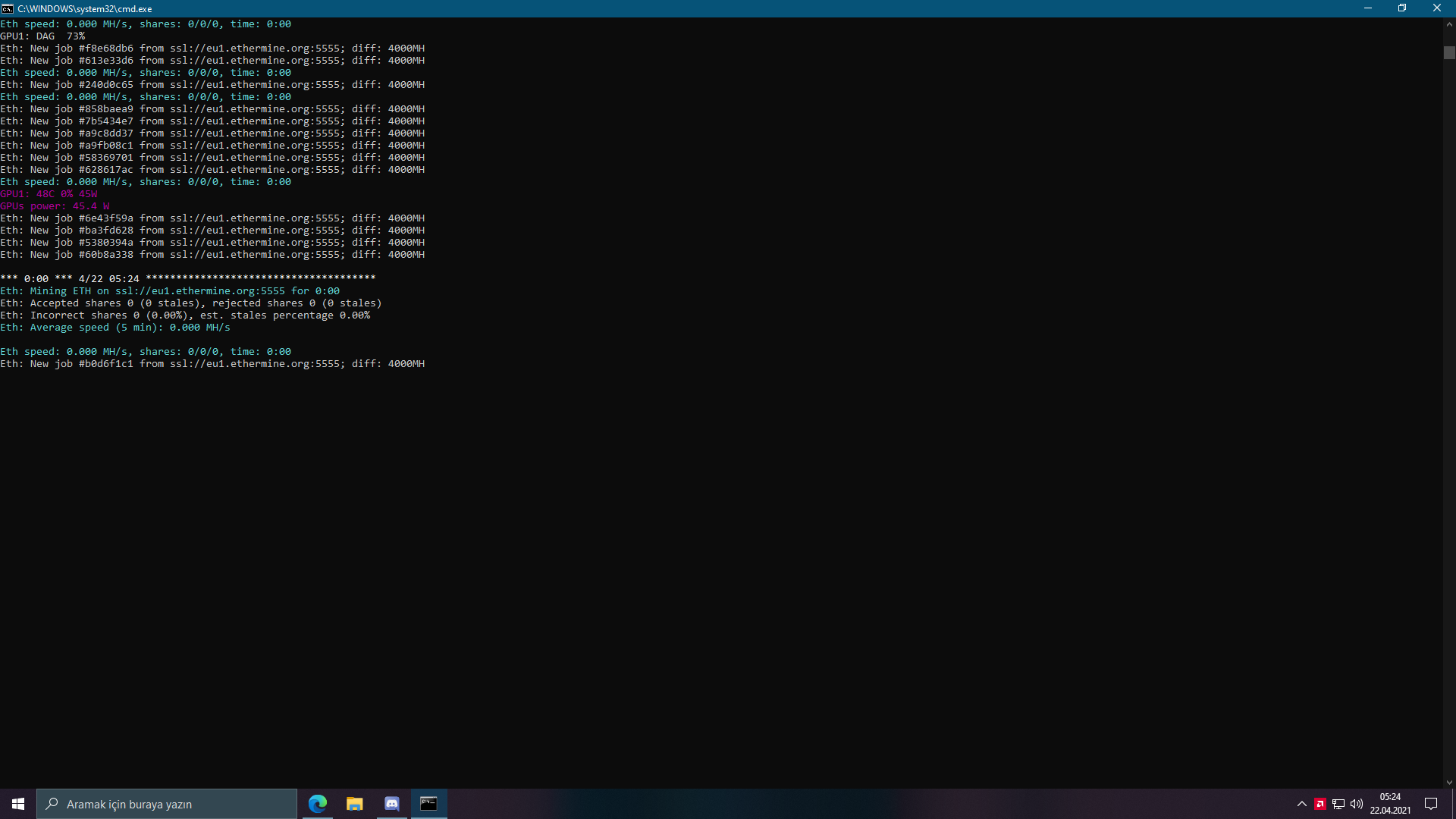Open the cmd.exe title bar system icon
Image resolution: width=1456 pixels, height=819 pixels.
coord(8,8)
